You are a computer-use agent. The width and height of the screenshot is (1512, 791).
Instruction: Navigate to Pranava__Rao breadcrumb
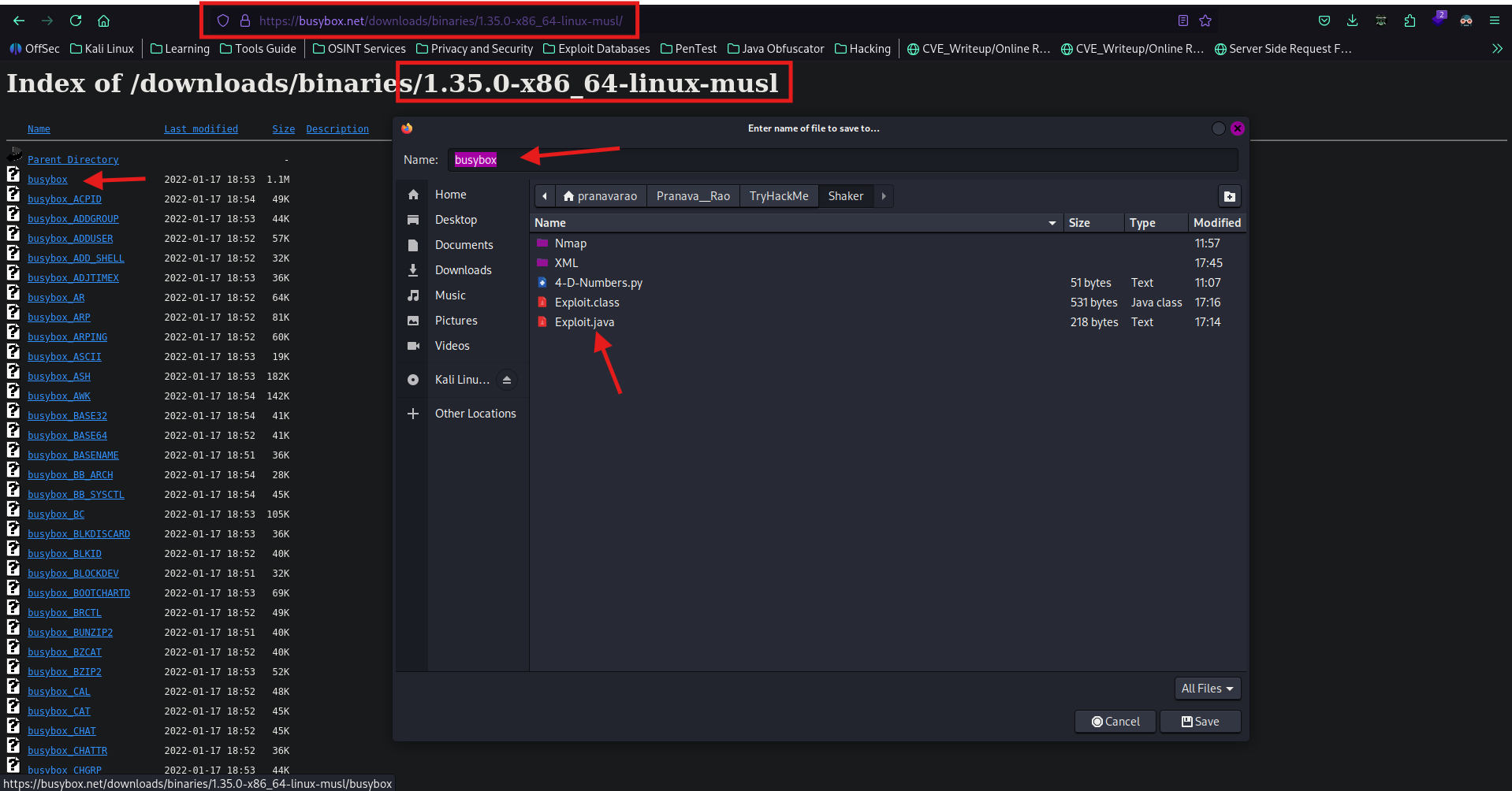click(x=693, y=196)
